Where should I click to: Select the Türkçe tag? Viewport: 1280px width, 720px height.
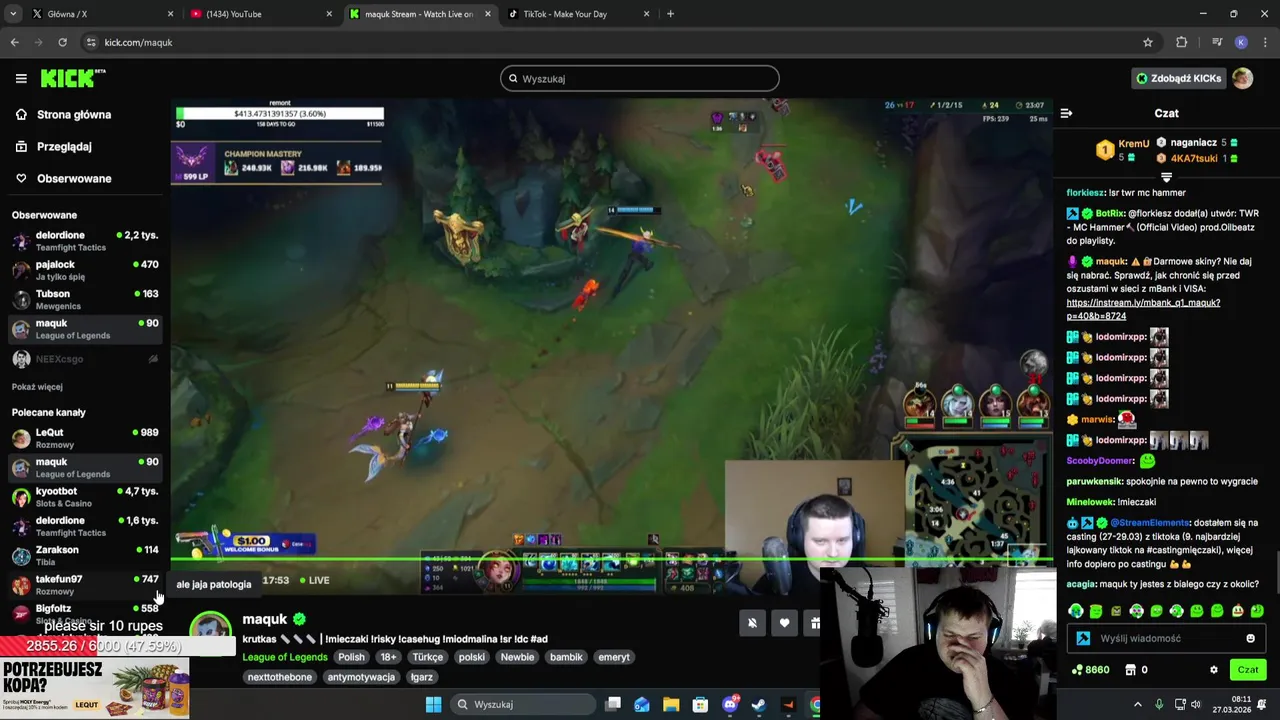tap(427, 657)
